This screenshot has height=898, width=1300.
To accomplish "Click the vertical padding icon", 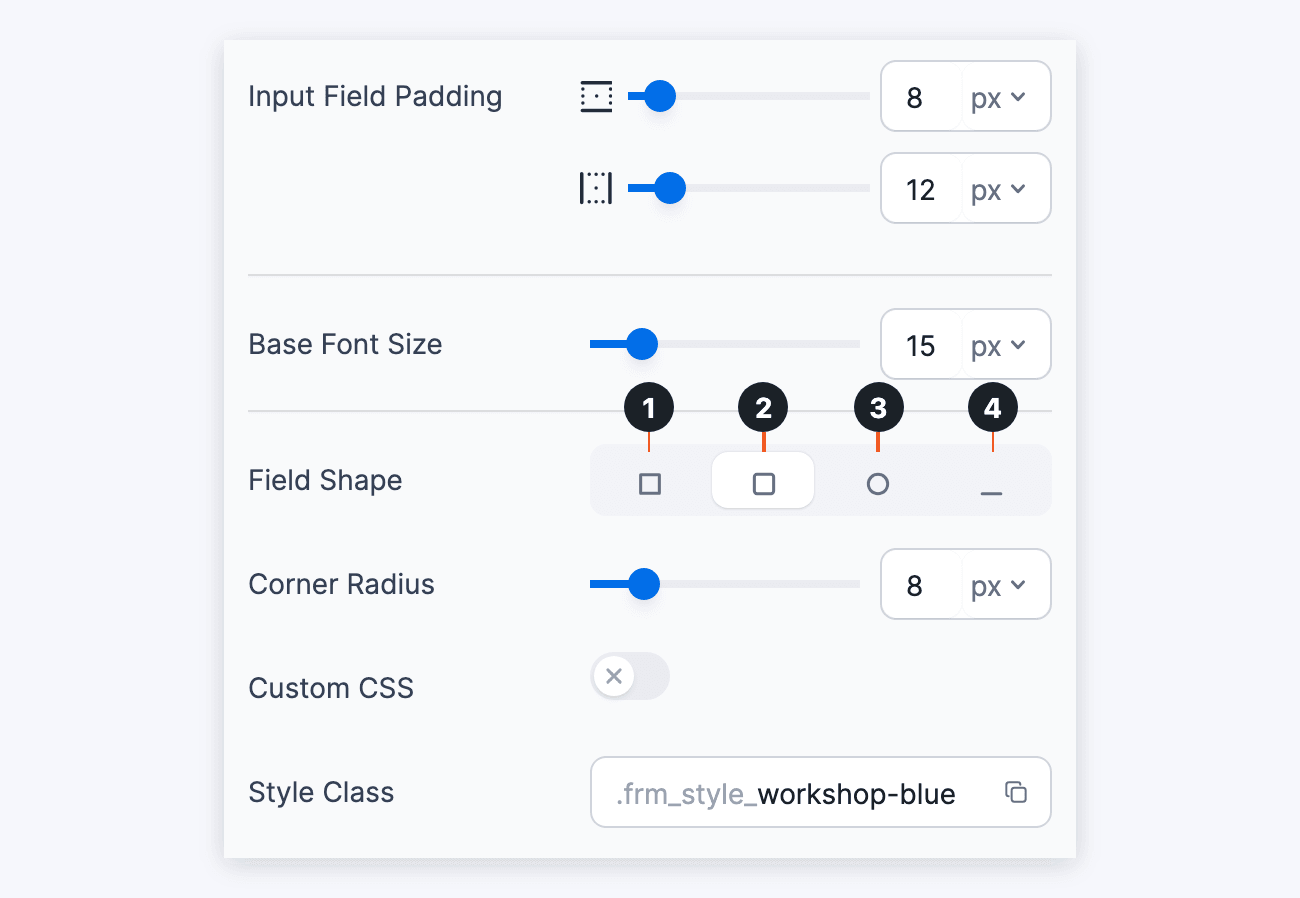I will [x=596, y=97].
